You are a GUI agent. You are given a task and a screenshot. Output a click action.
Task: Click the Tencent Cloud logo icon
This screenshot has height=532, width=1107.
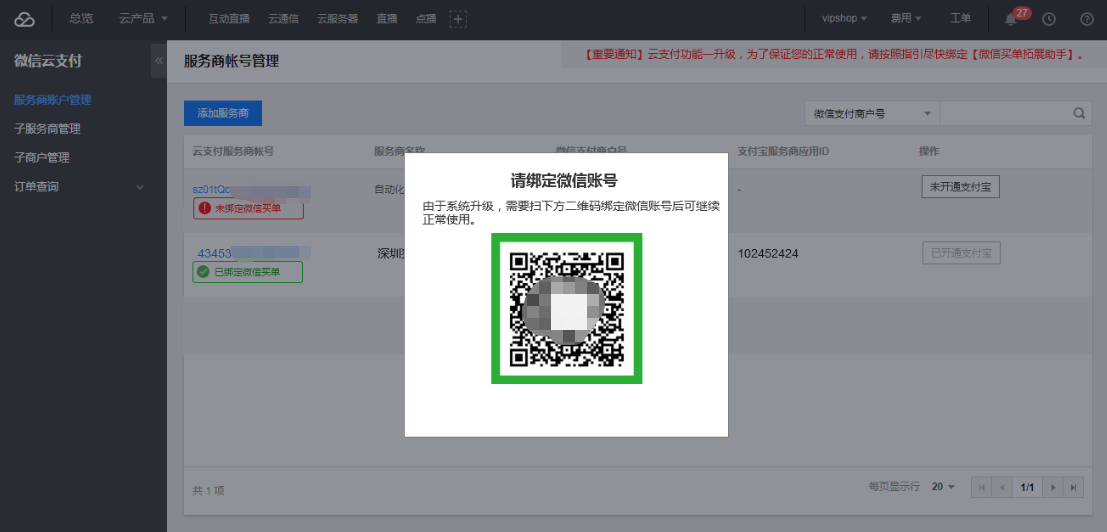25,19
